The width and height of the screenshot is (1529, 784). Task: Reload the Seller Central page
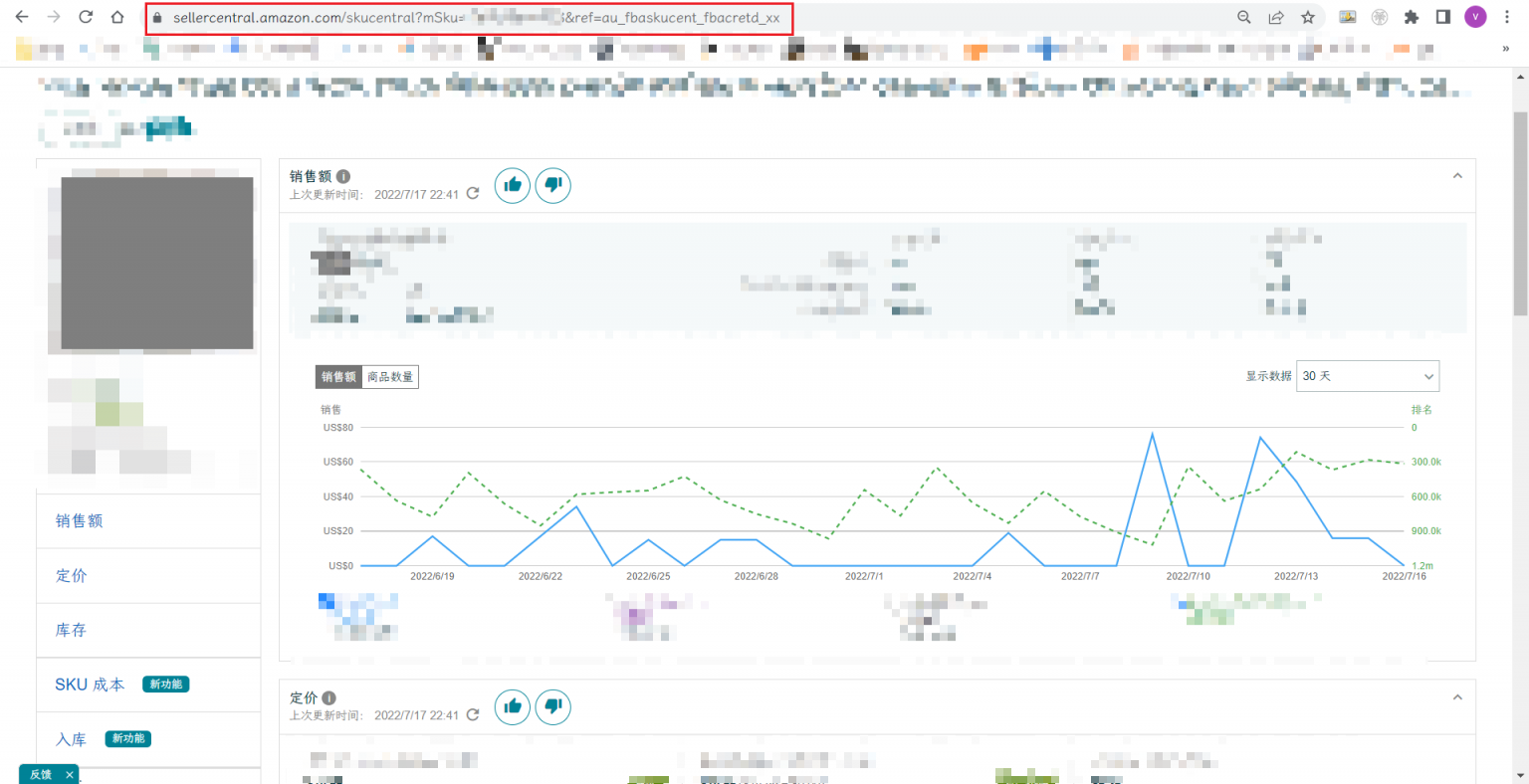tap(86, 17)
